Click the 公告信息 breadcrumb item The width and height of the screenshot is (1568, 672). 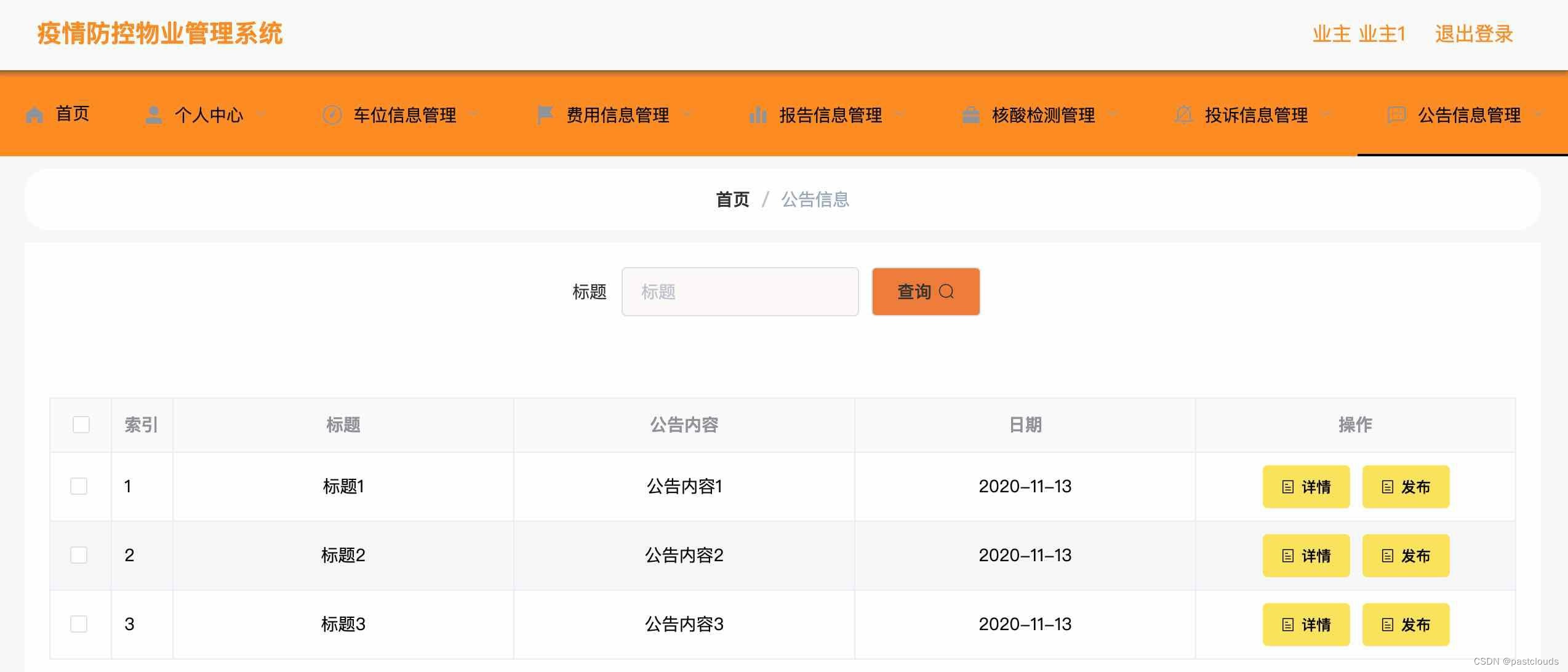[x=815, y=199]
